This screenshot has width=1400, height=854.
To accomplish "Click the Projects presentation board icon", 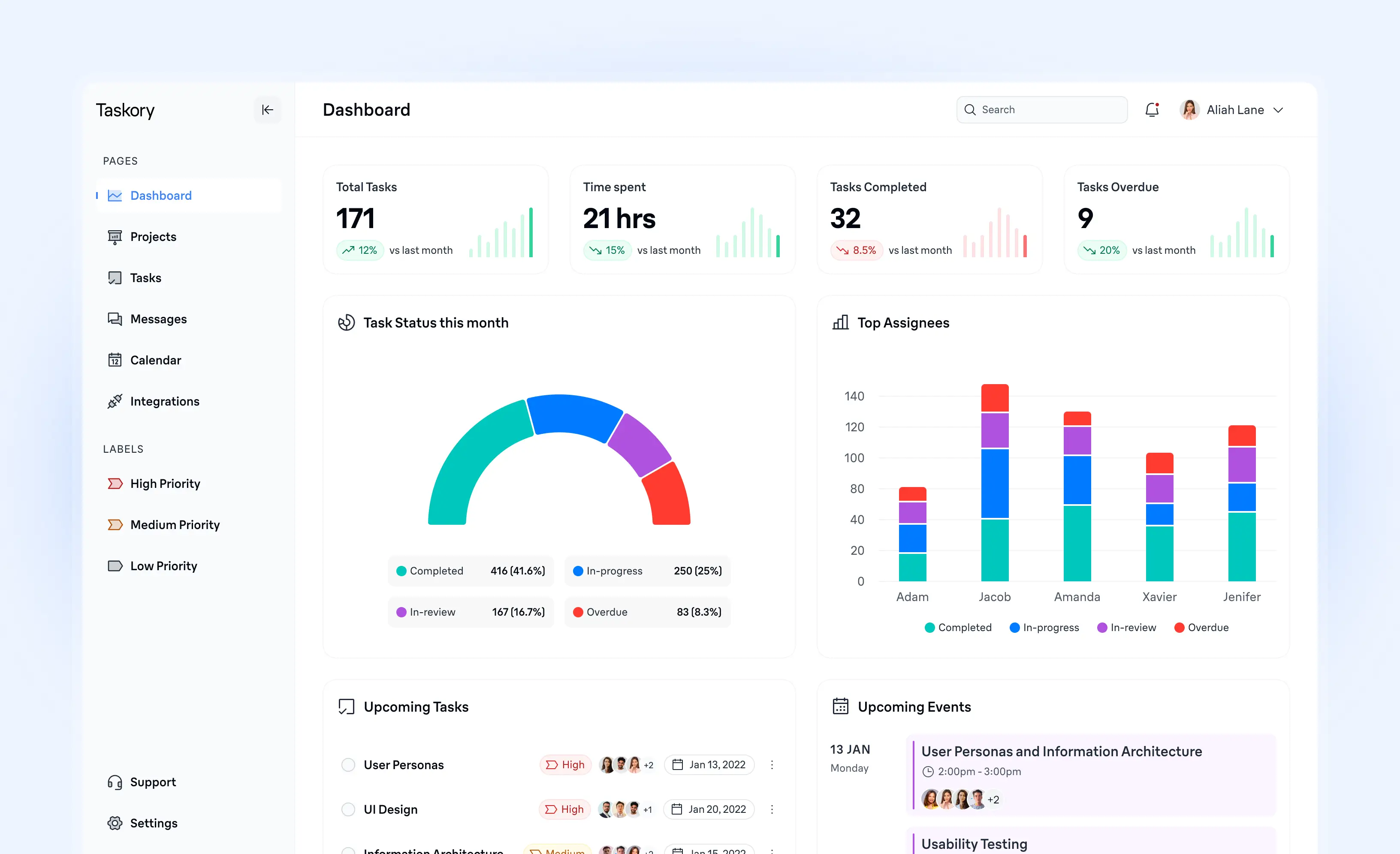I will (115, 237).
